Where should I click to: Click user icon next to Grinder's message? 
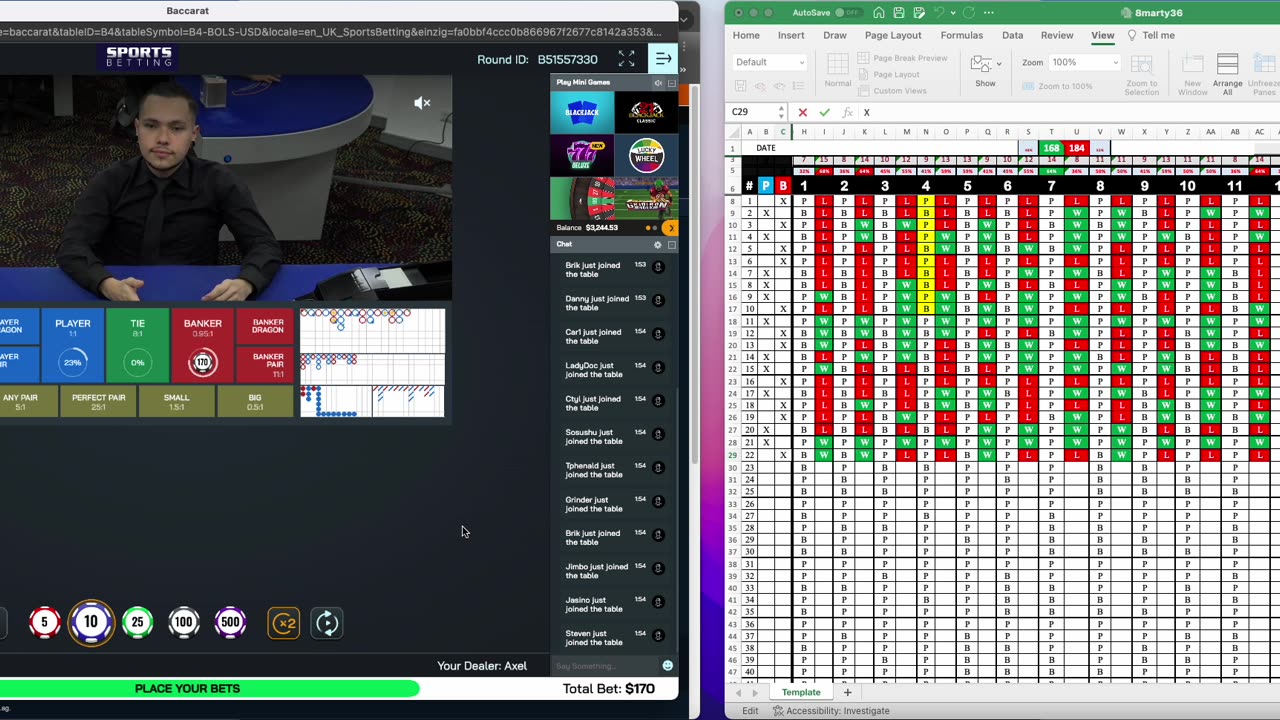[x=658, y=501]
